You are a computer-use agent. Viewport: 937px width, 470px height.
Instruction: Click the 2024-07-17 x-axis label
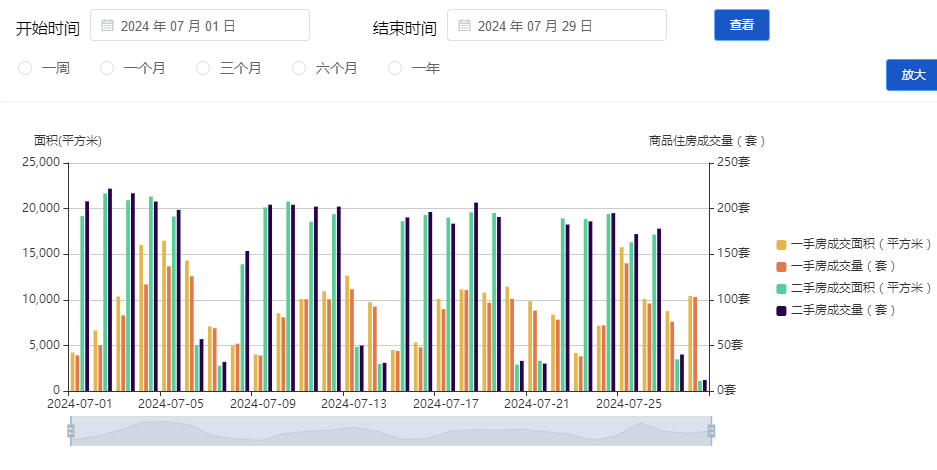[x=446, y=404]
